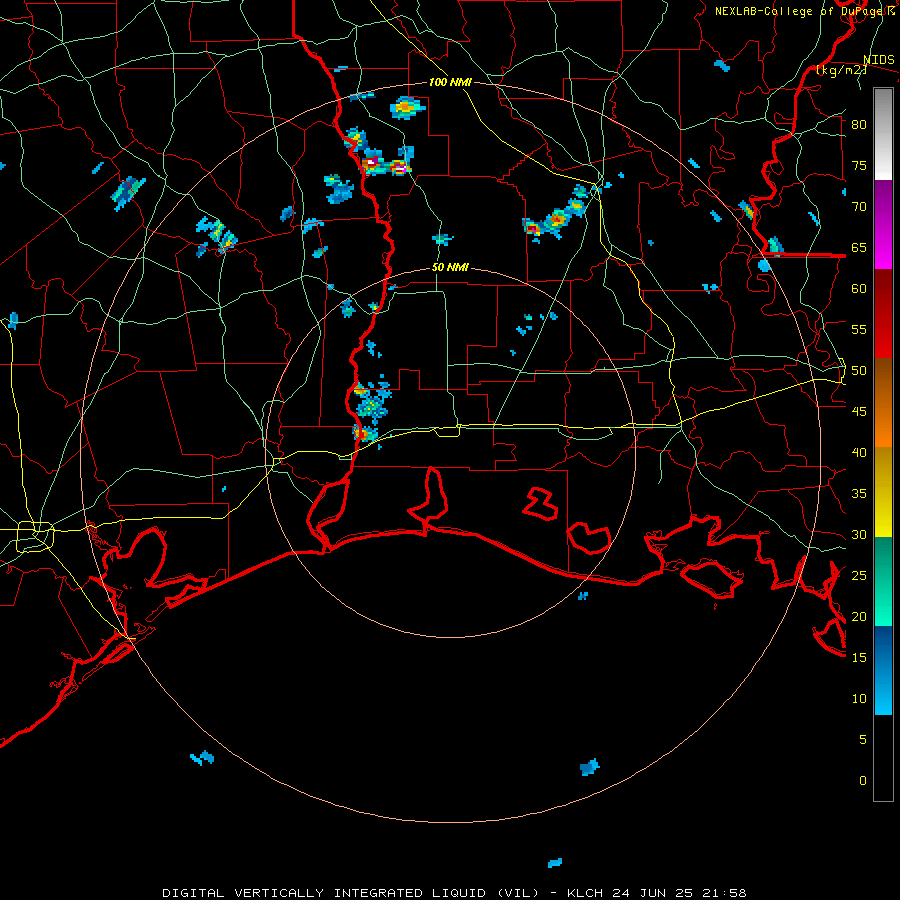Click the 25 value on the color scale

(859, 576)
